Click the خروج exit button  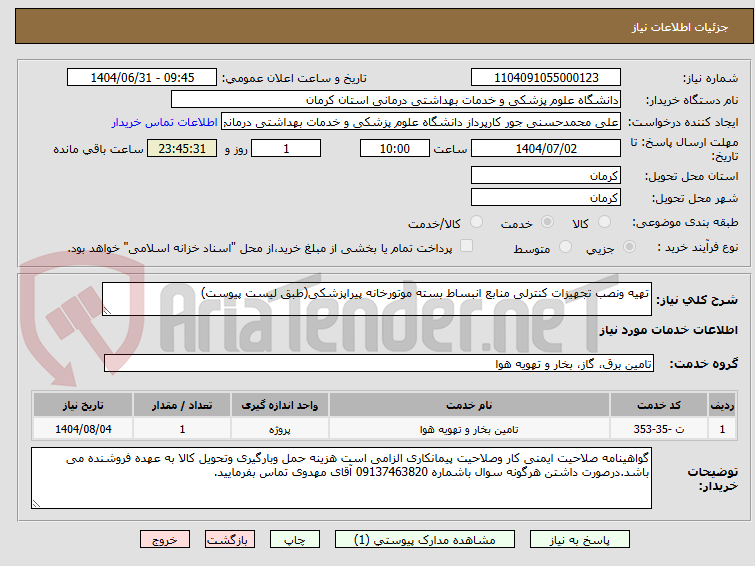165,540
